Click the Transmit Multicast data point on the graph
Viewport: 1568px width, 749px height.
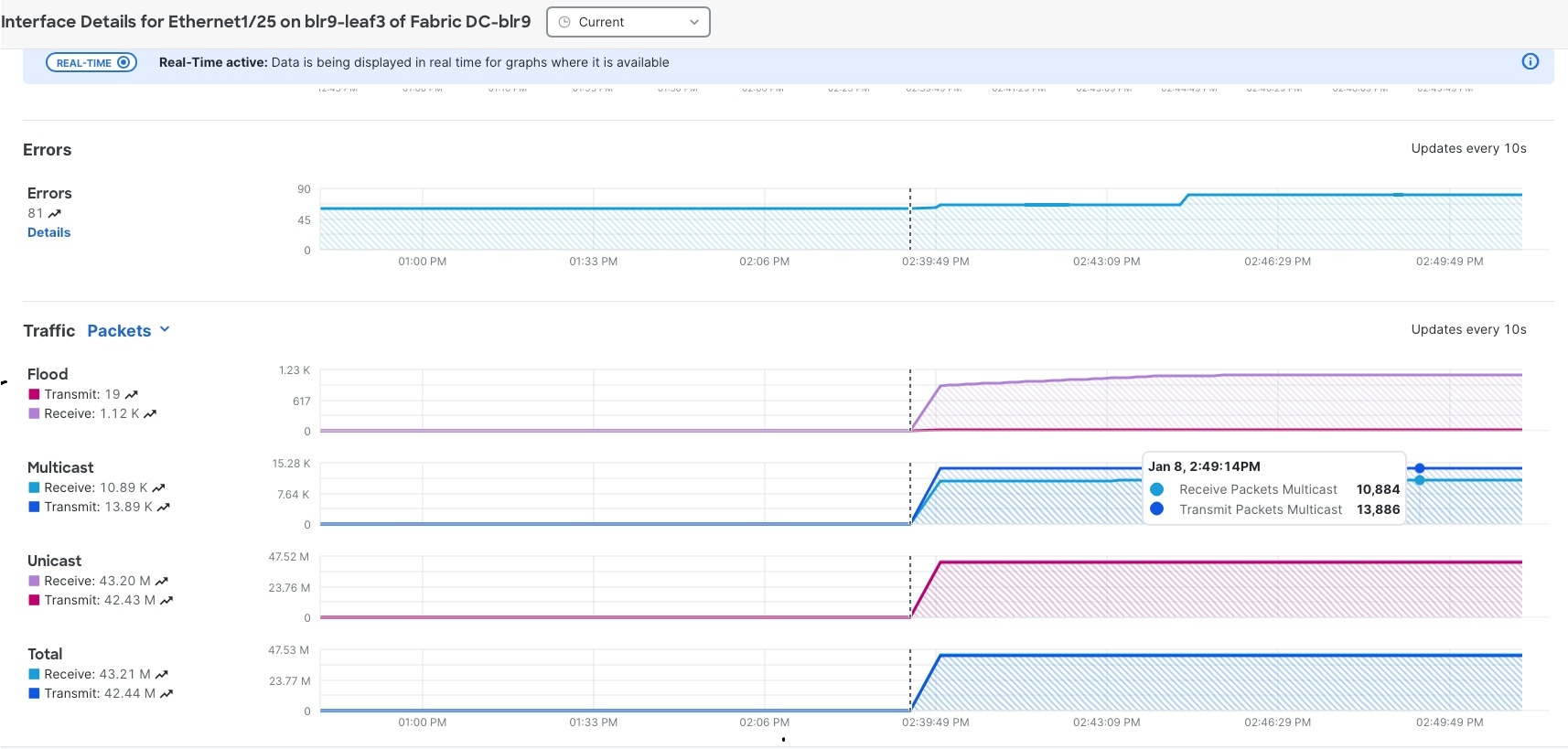pos(1420,468)
